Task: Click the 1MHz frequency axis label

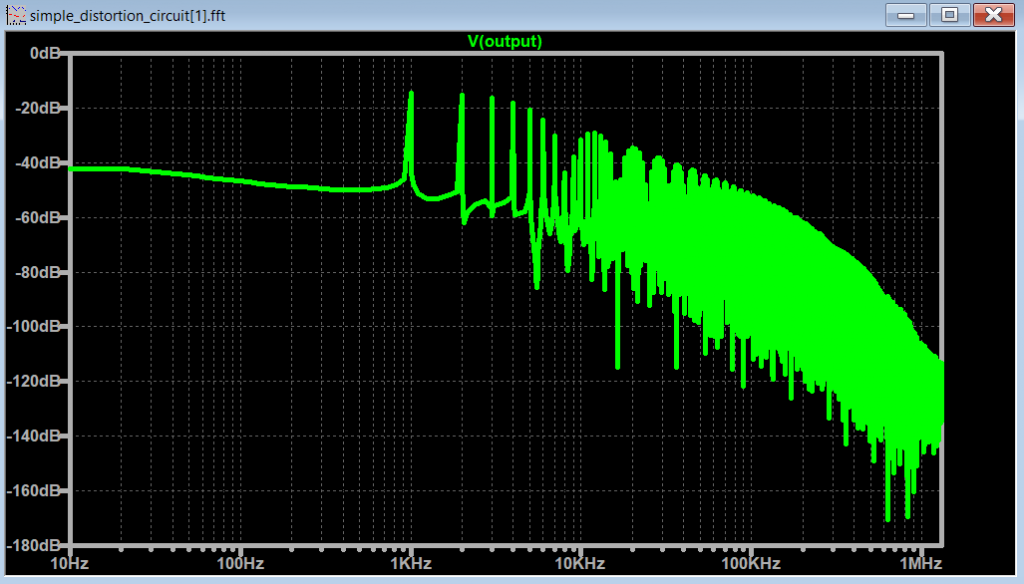Action: [919, 565]
